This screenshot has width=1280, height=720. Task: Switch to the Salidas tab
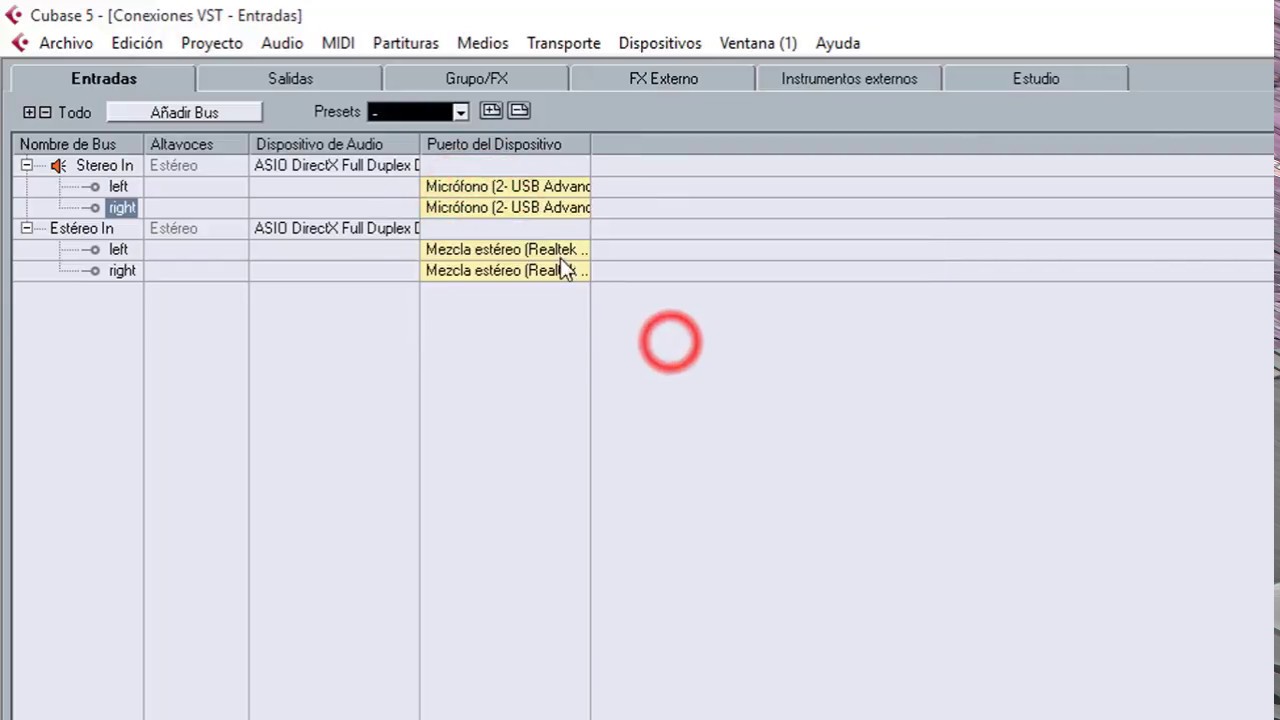tap(290, 78)
